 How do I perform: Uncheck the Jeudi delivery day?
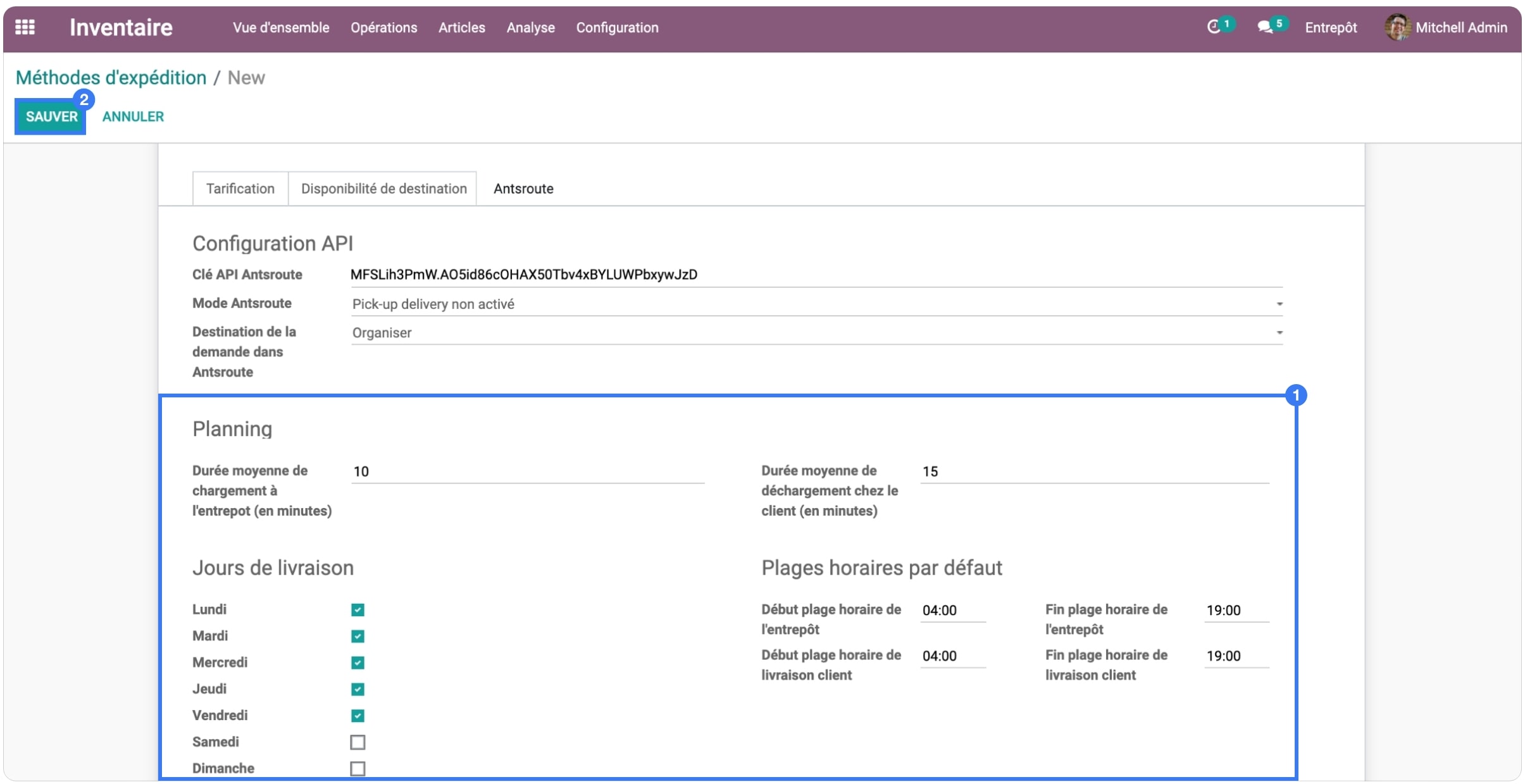click(358, 689)
